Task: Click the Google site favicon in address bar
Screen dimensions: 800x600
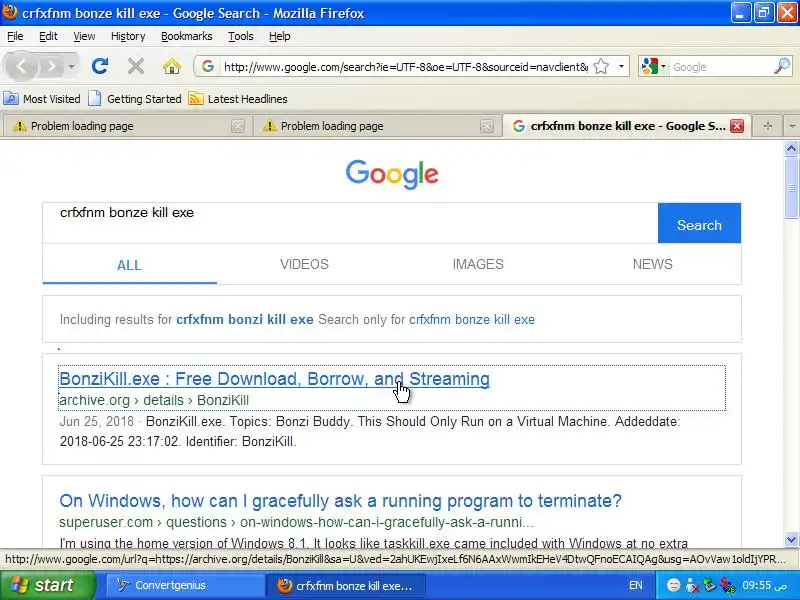Action: pyautogui.click(x=208, y=66)
